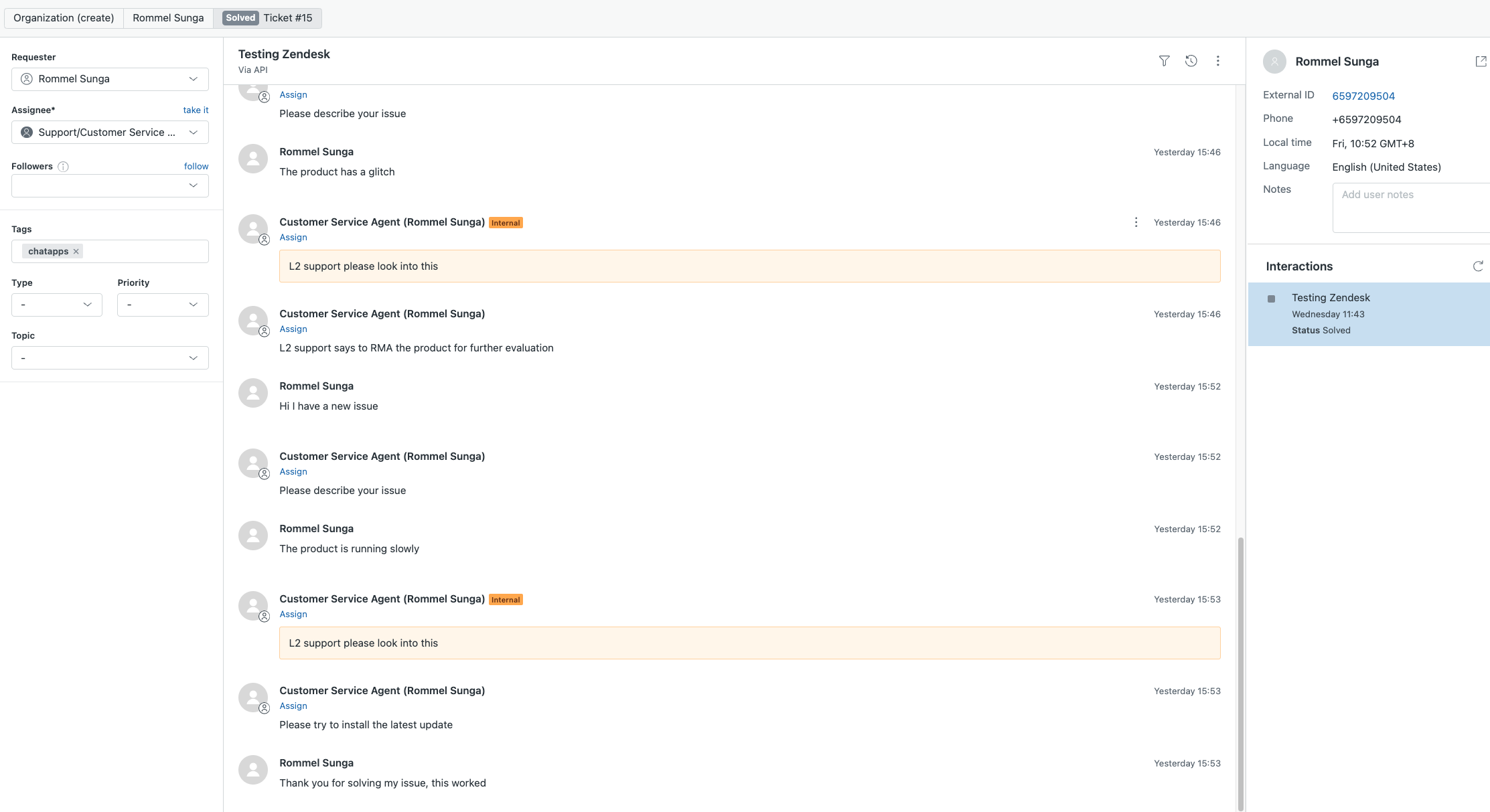Expand the Topic dropdown

110,358
